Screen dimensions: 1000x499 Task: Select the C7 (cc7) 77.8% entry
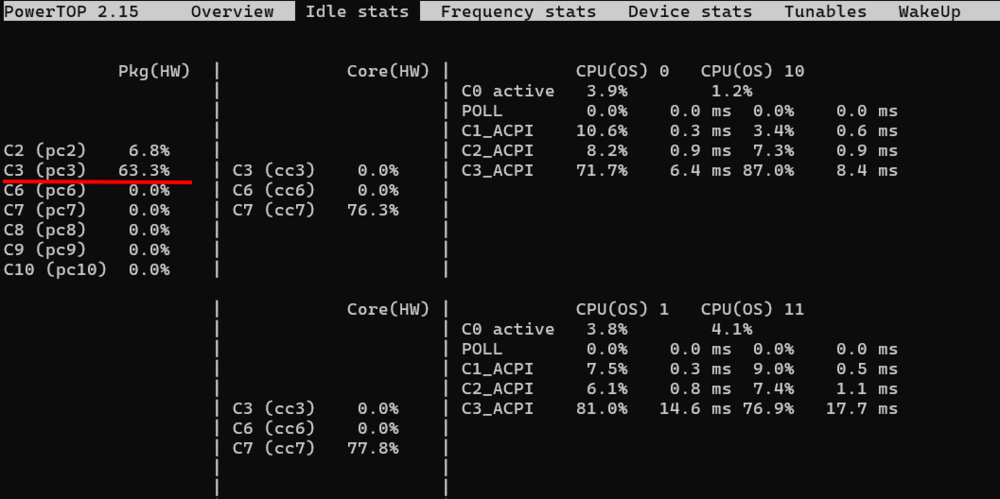(x=316, y=448)
